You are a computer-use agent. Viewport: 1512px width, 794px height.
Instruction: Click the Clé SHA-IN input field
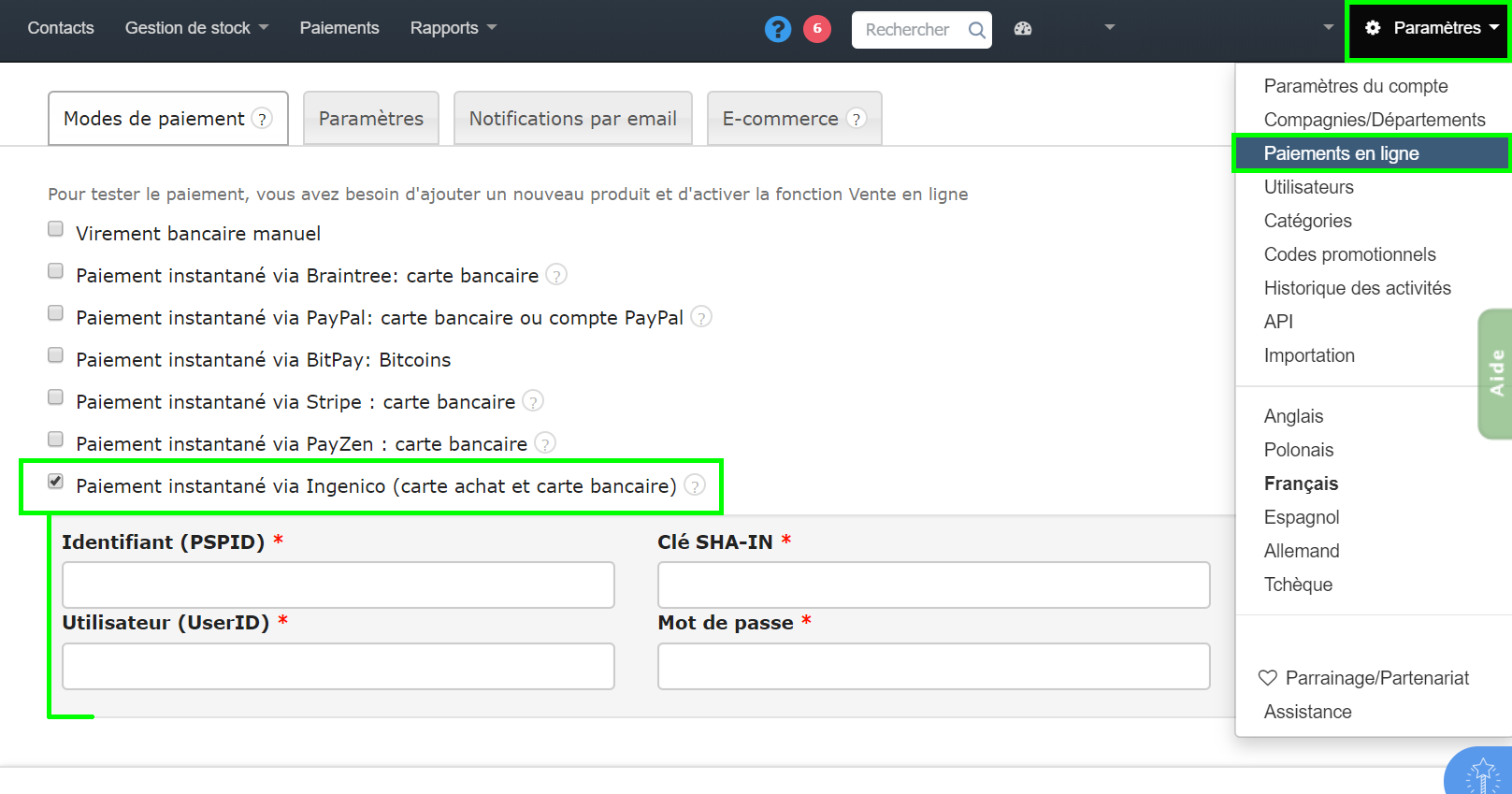934,585
